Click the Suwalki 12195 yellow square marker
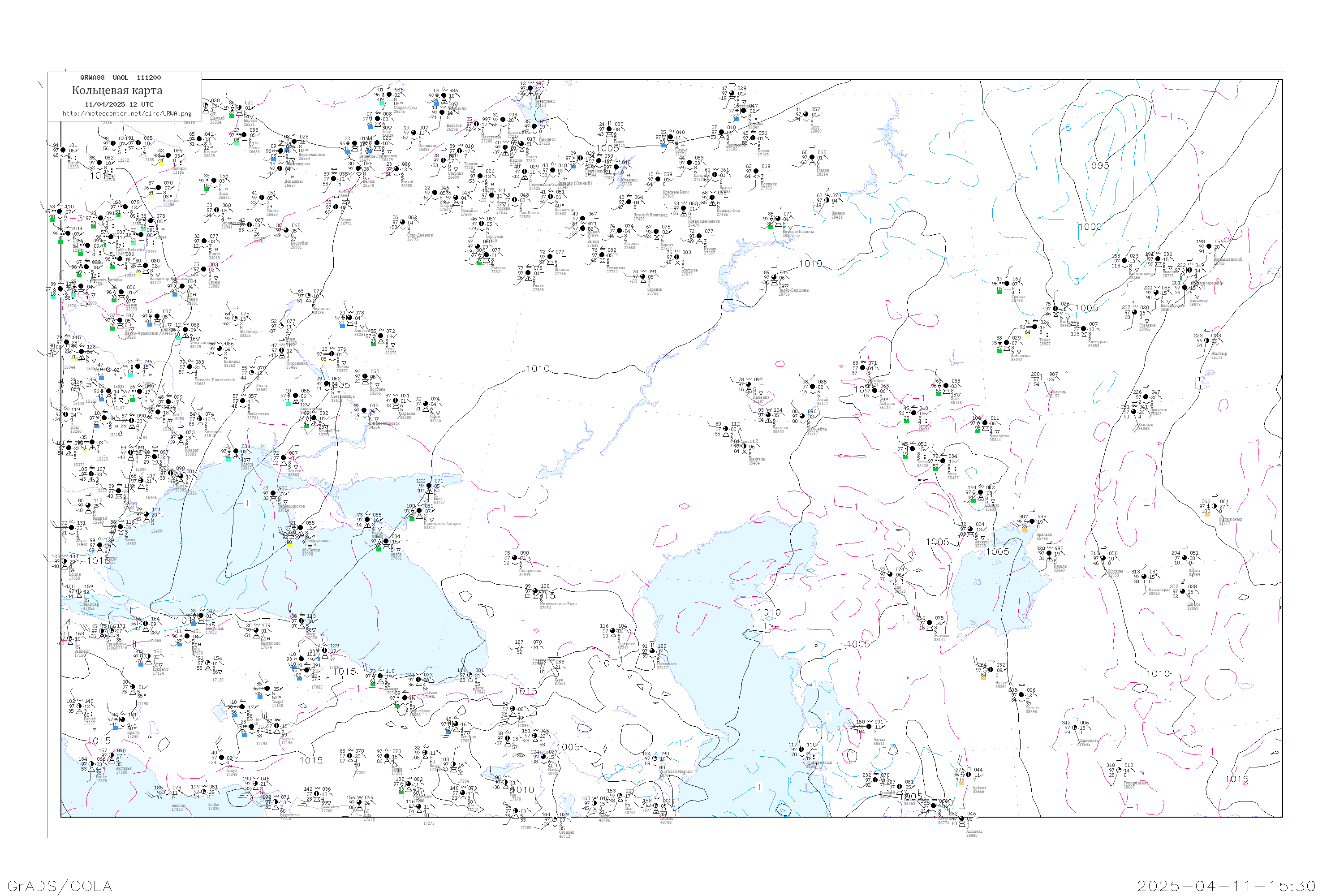Viewport: 1344px width, 896px height. (x=160, y=163)
